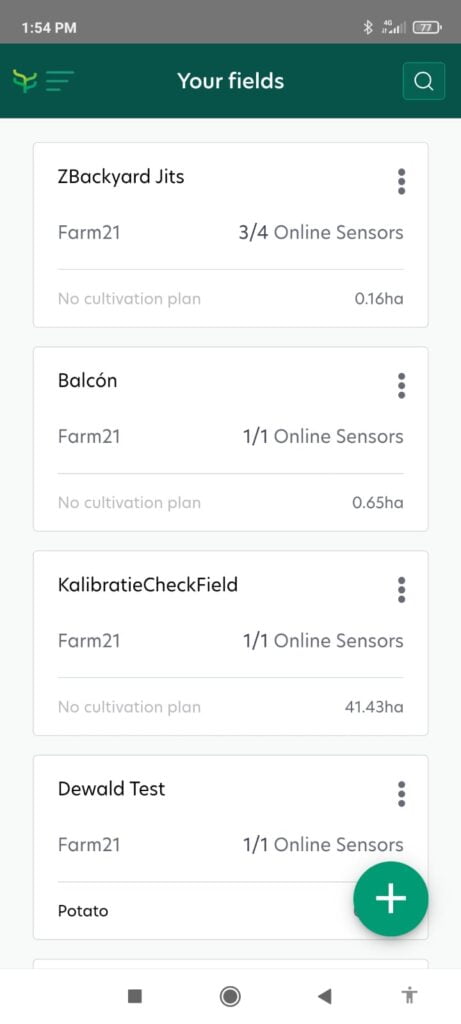Tap the Android recent apps square

coord(135,996)
